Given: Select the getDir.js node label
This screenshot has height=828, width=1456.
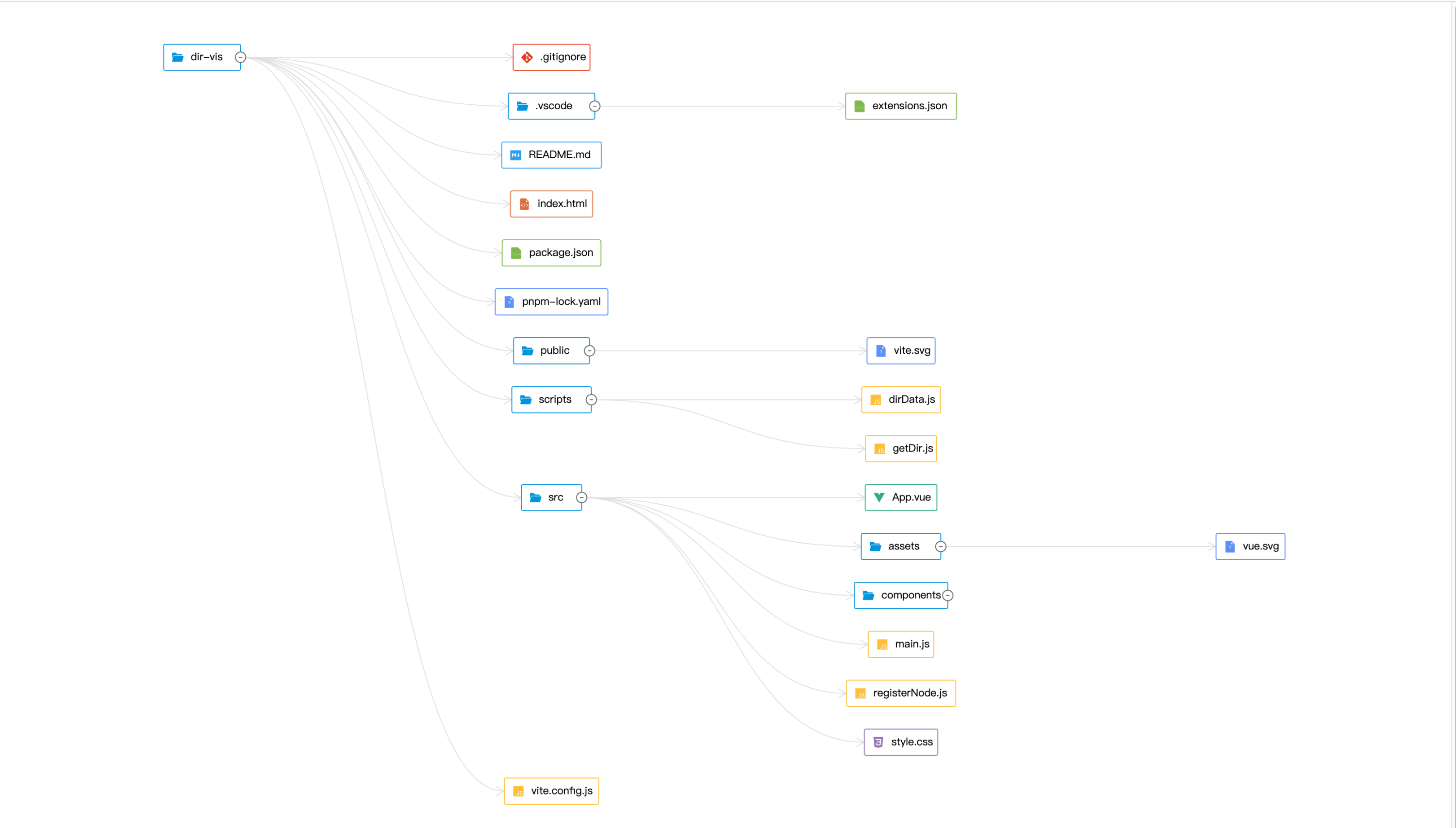Looking at the screenshot, I should pos(912,448).
